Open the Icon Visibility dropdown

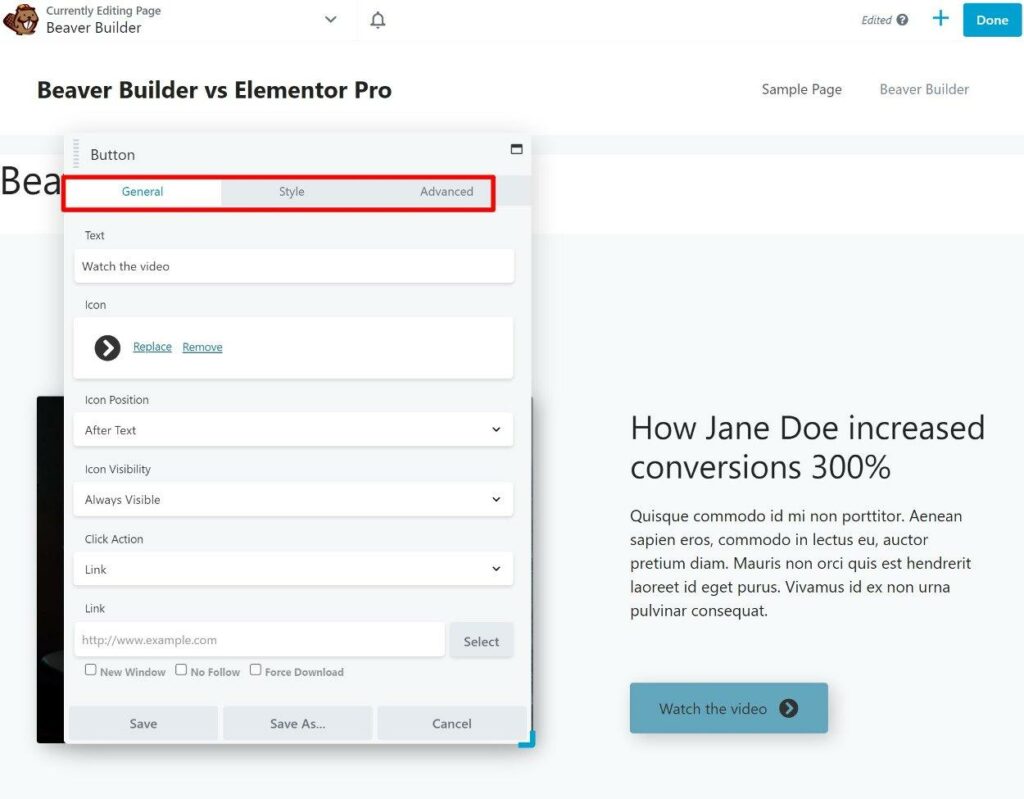293,499
